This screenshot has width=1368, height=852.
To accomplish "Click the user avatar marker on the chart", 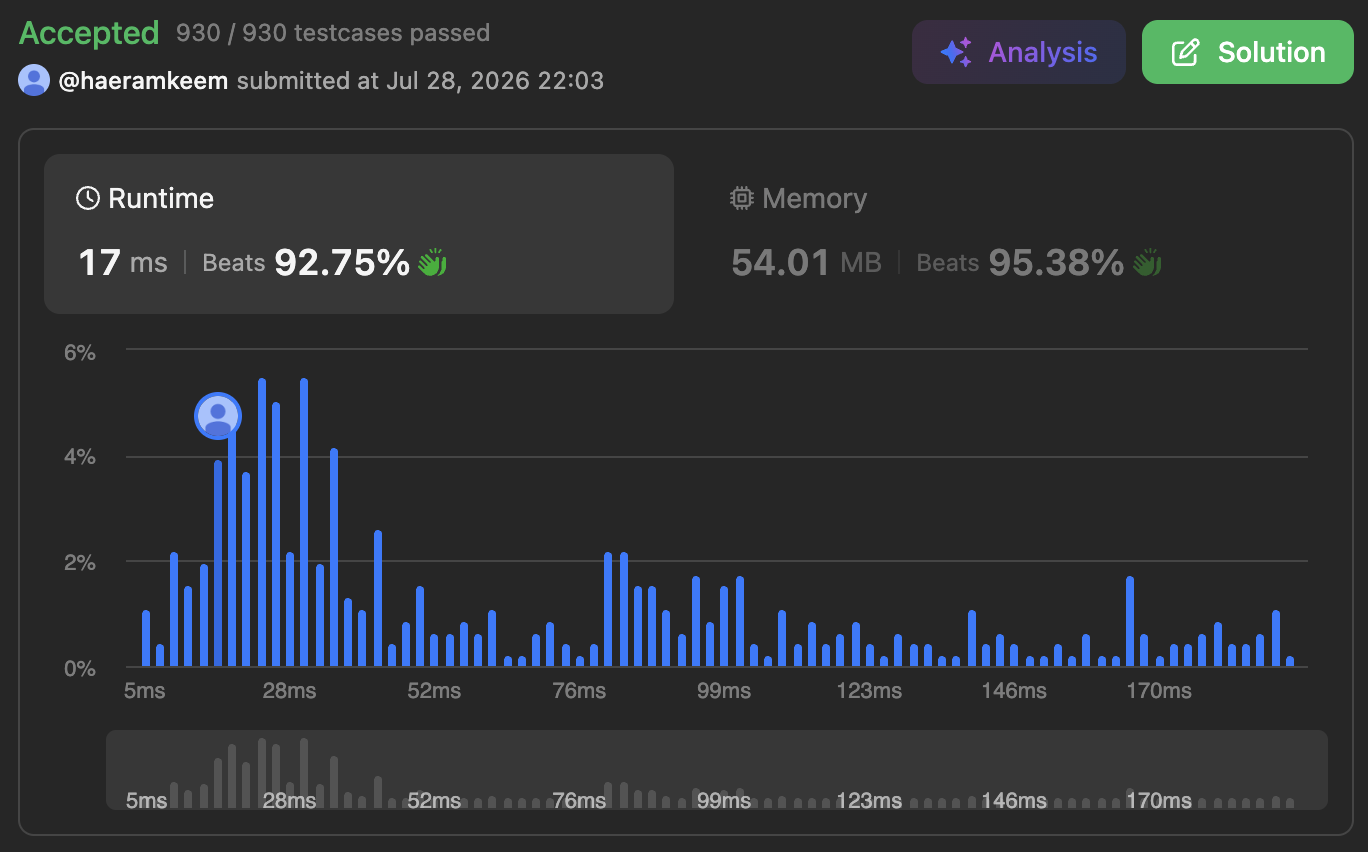I will [x=218, y=416].
